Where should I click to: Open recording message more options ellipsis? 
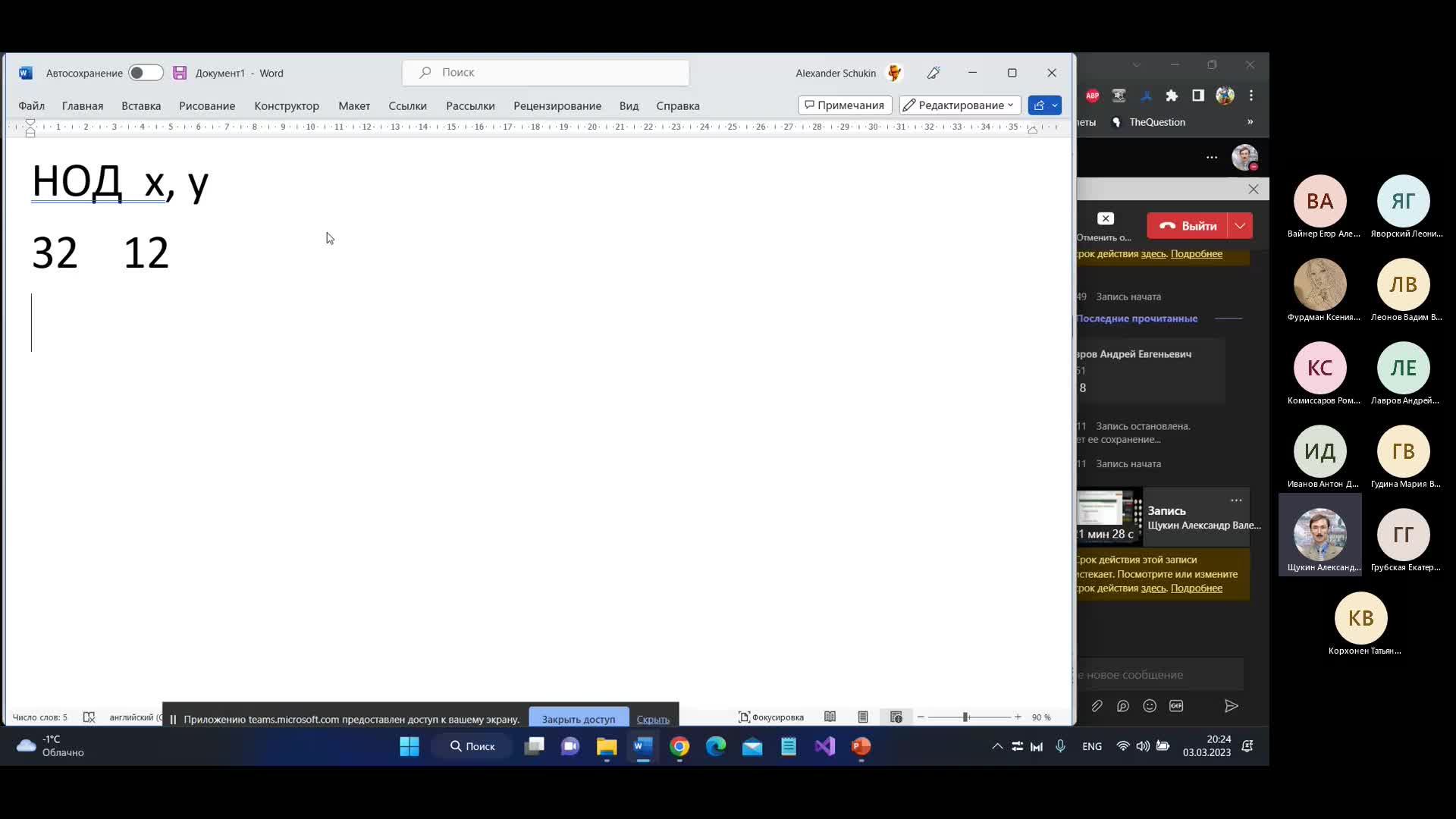[x=1236, y=500]
